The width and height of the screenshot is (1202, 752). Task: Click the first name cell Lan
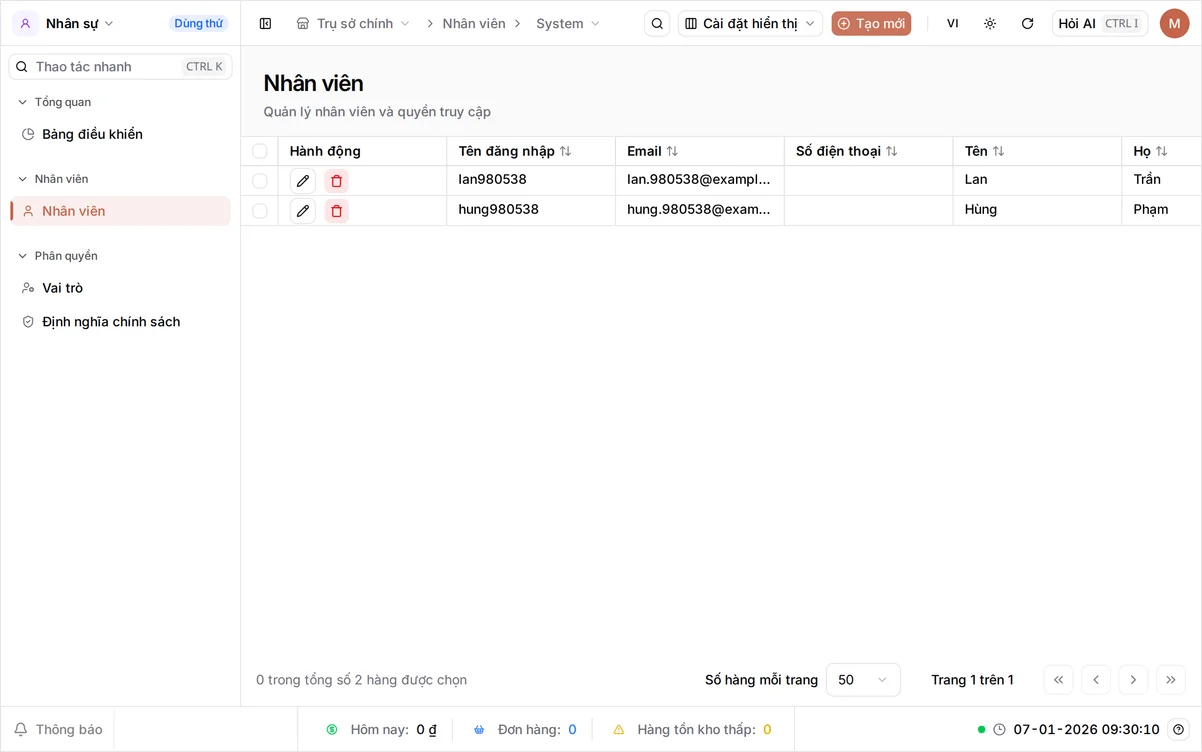click(x=1037, y=180)
